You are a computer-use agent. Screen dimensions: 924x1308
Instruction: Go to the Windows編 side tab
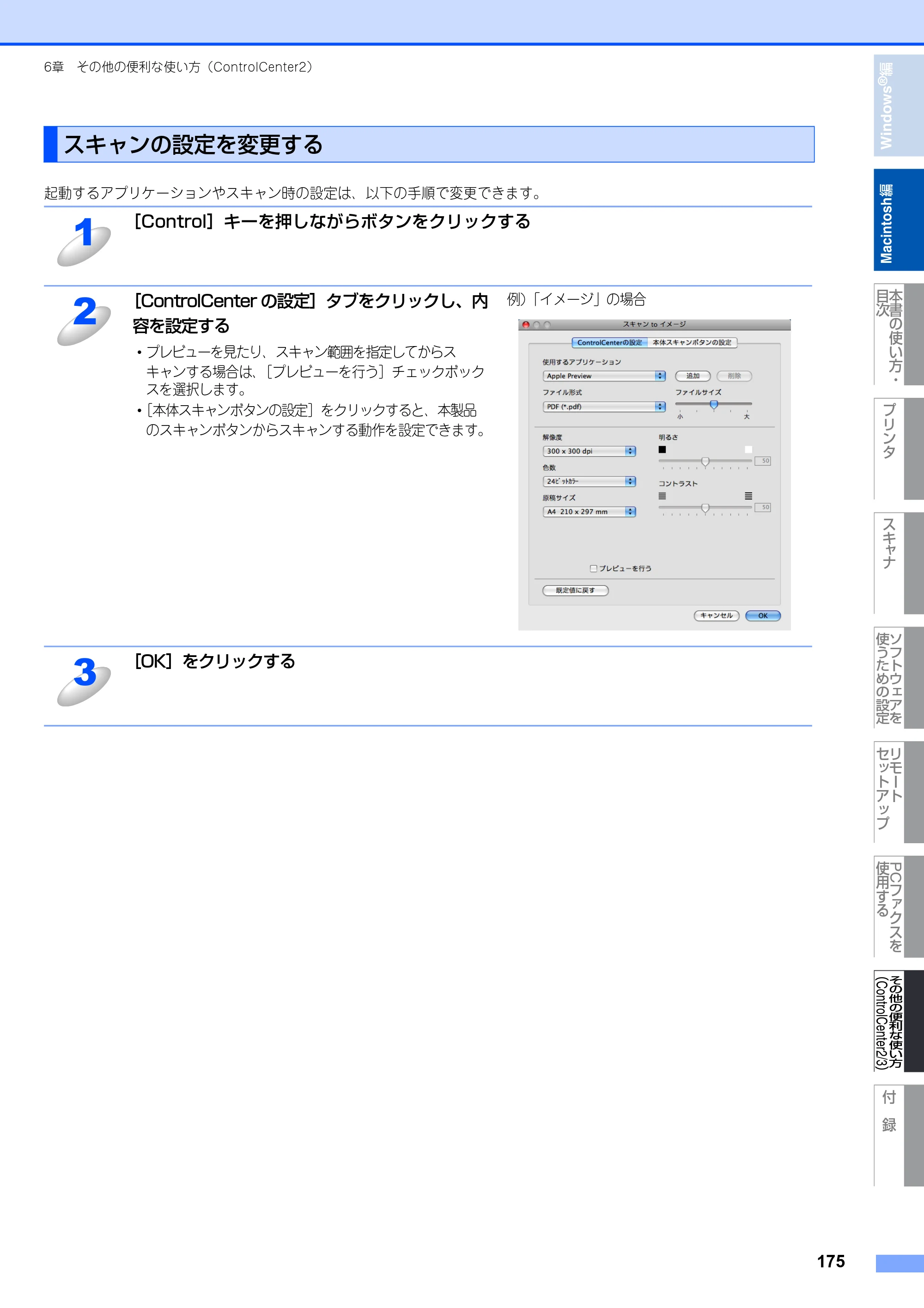pos(899,106)
